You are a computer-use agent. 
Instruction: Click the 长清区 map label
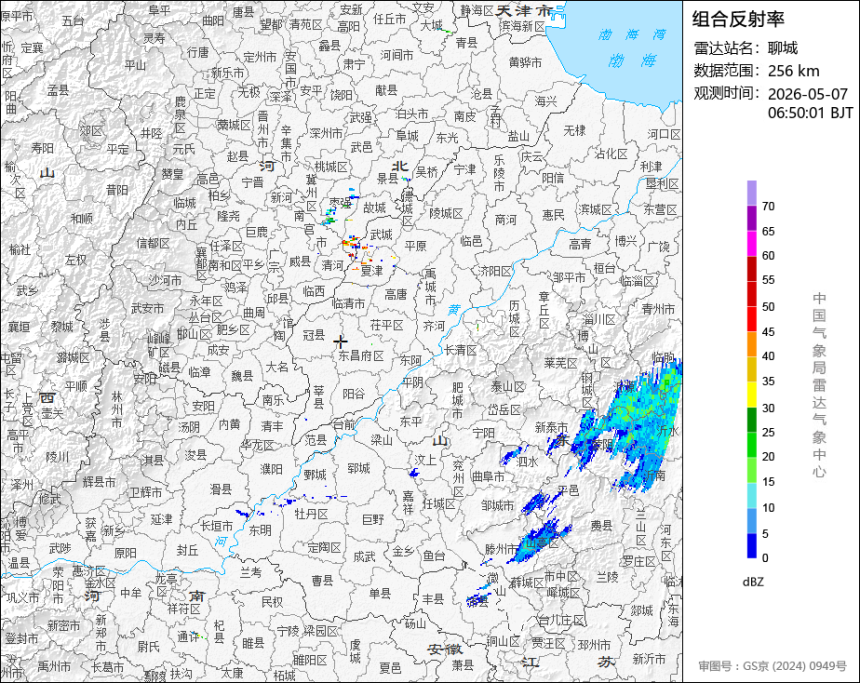pos(460,349)
